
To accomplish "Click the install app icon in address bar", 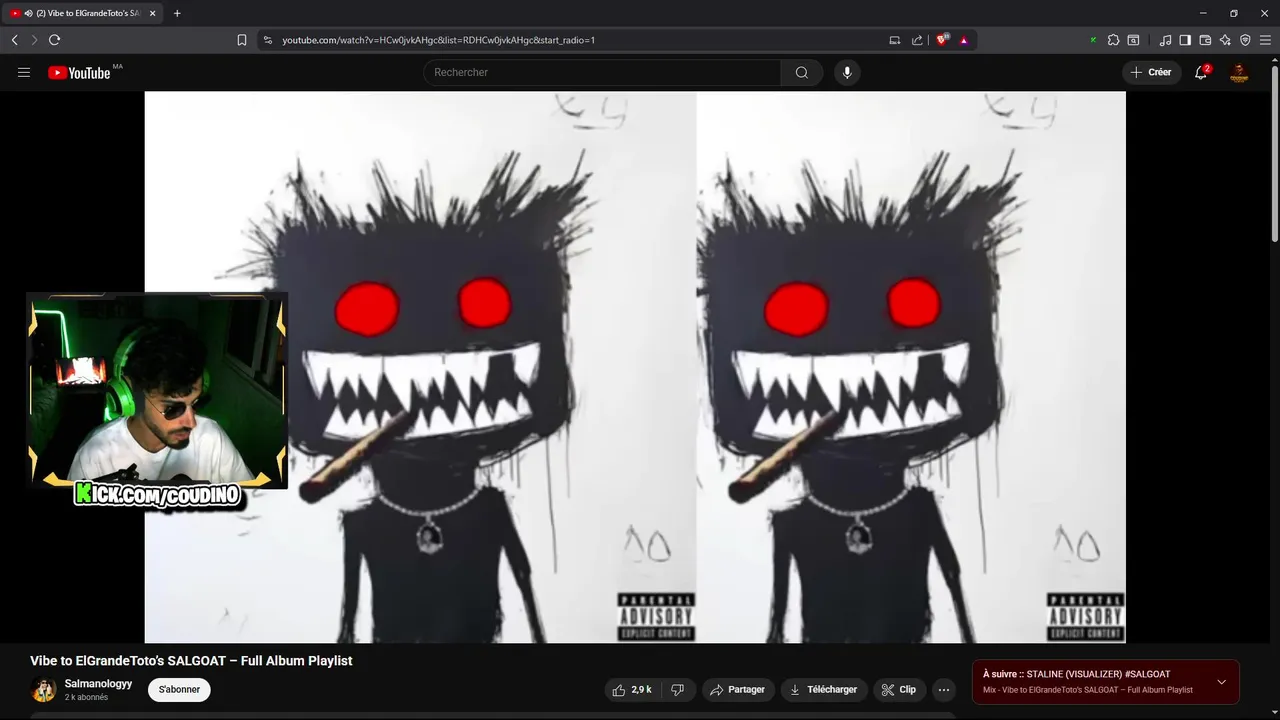I will (895, 40).
